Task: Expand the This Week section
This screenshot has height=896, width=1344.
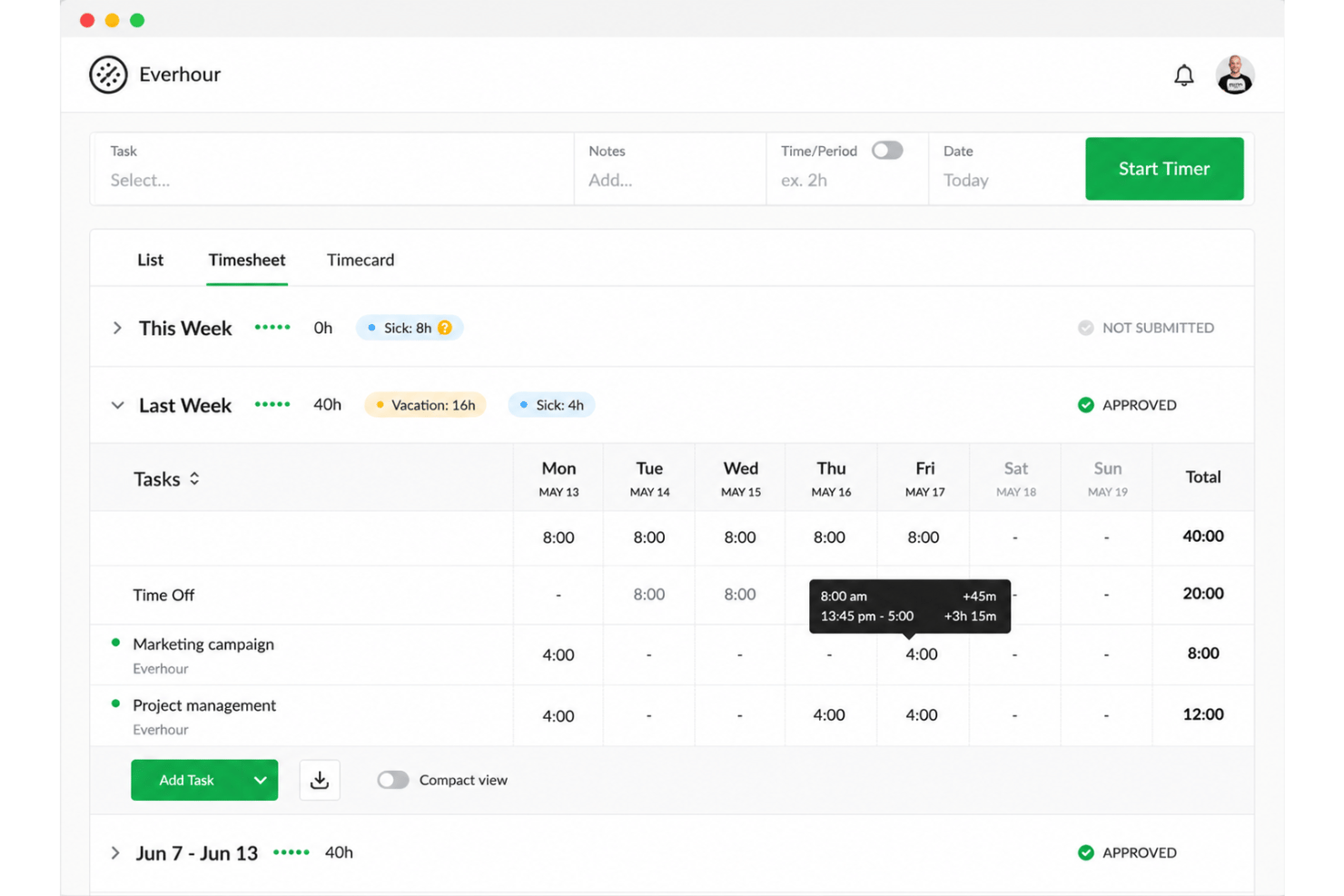Action: click(117, 328)
